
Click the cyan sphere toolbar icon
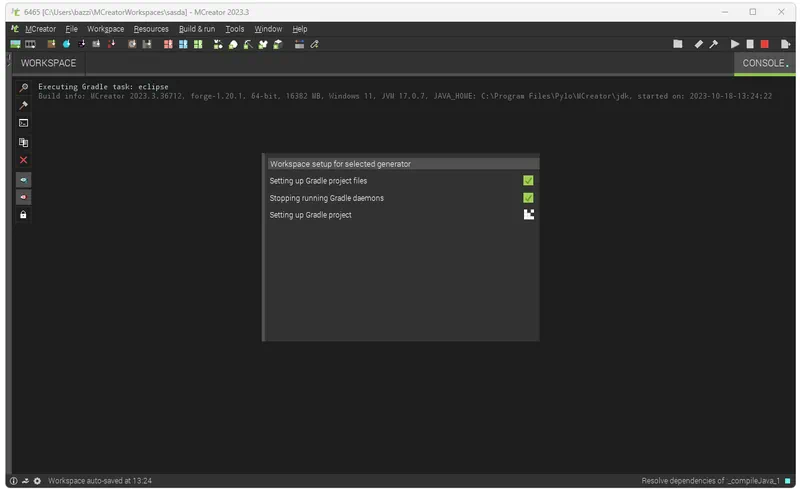pos(66,44)
